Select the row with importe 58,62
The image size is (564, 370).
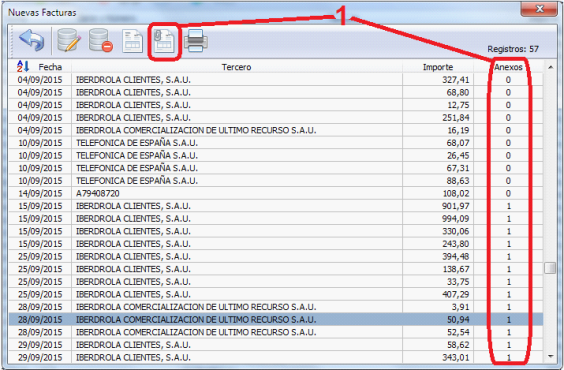pos(276,344)
